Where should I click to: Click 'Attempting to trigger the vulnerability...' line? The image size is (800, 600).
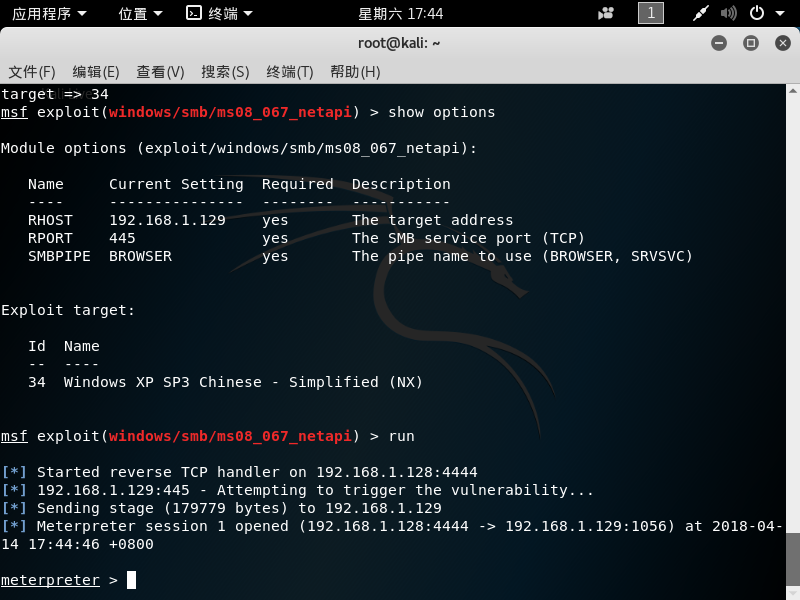(x=297, y=490)
